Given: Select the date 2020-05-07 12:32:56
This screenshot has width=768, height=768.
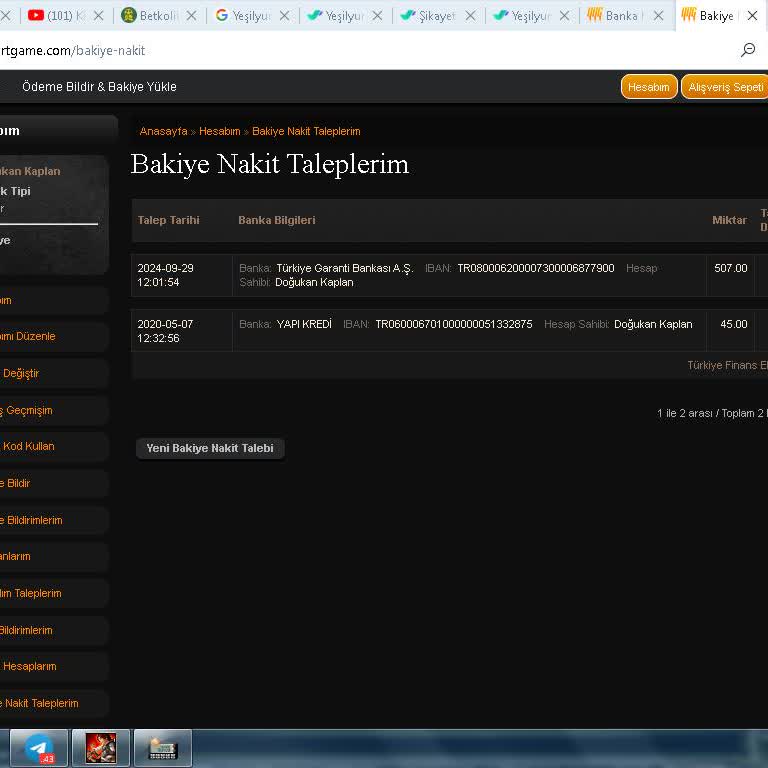Looking at the screenshot, I should (166, 331).
